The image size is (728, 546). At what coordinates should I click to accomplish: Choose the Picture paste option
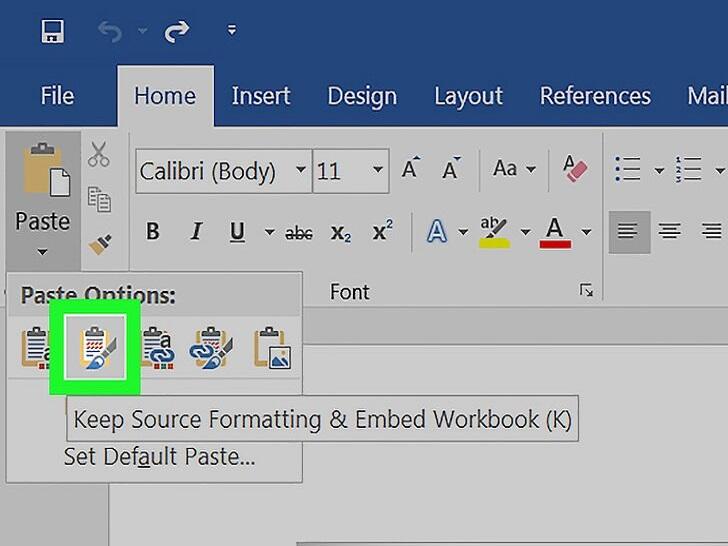click(x=273, y=348)
